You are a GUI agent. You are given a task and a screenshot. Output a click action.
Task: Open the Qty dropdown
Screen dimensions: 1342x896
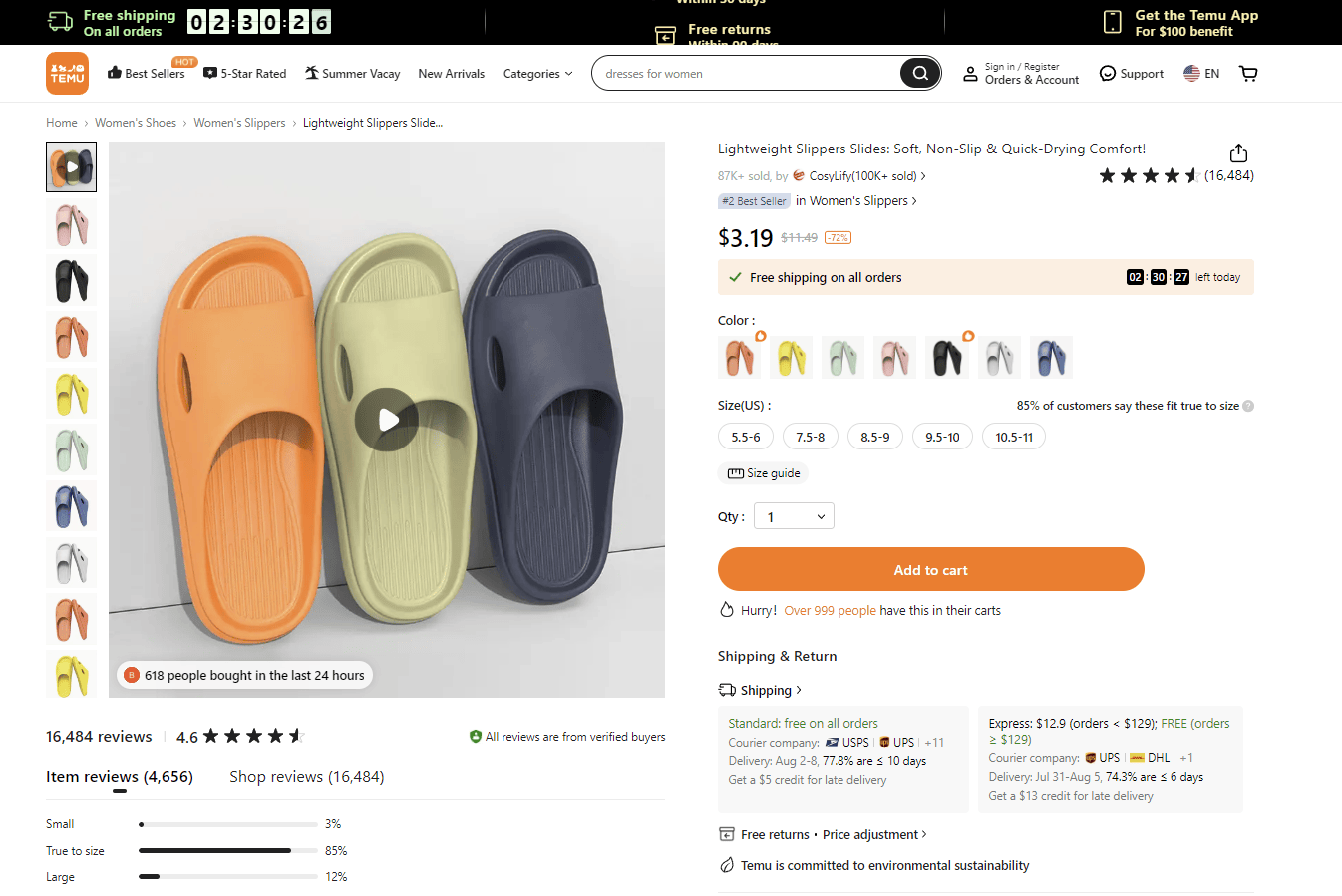[795, 516]
